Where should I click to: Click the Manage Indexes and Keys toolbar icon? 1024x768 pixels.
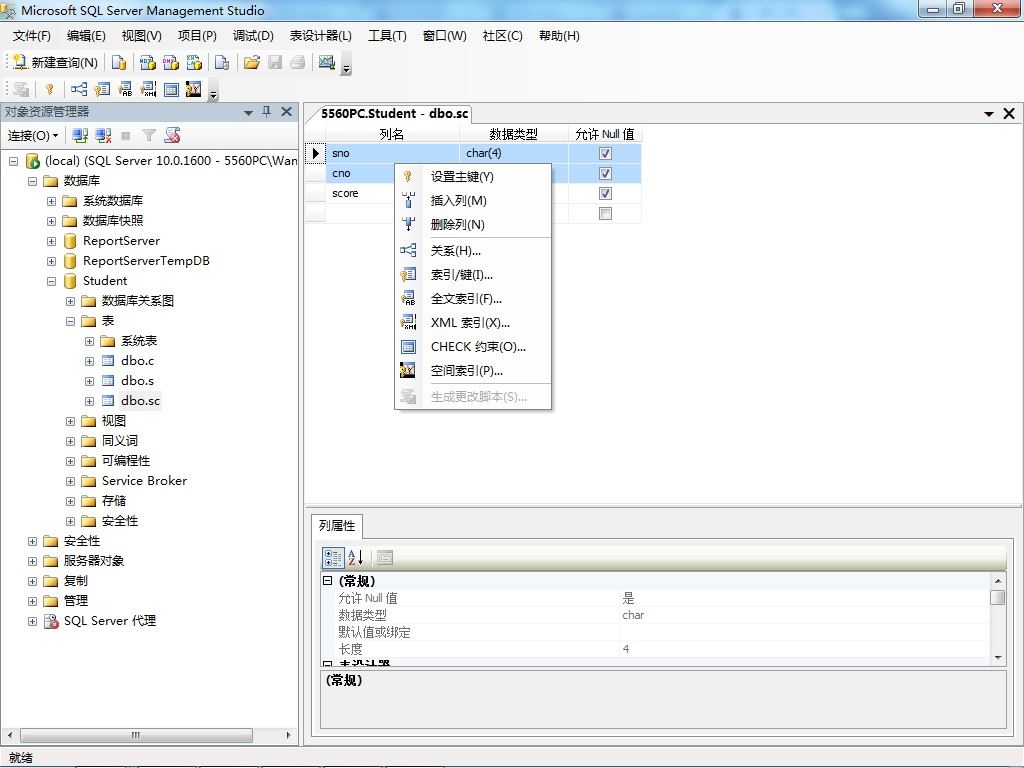(102, 89)
